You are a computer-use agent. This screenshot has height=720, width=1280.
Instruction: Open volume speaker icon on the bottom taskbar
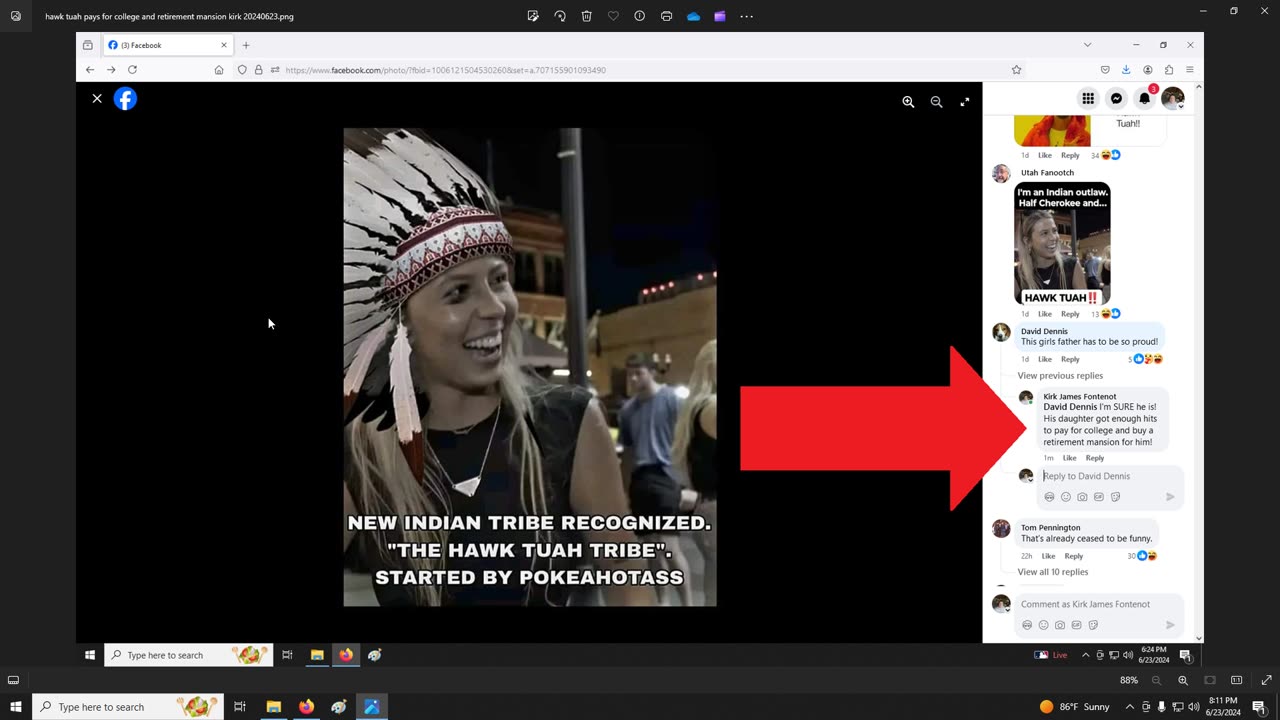pos(1194,707)
